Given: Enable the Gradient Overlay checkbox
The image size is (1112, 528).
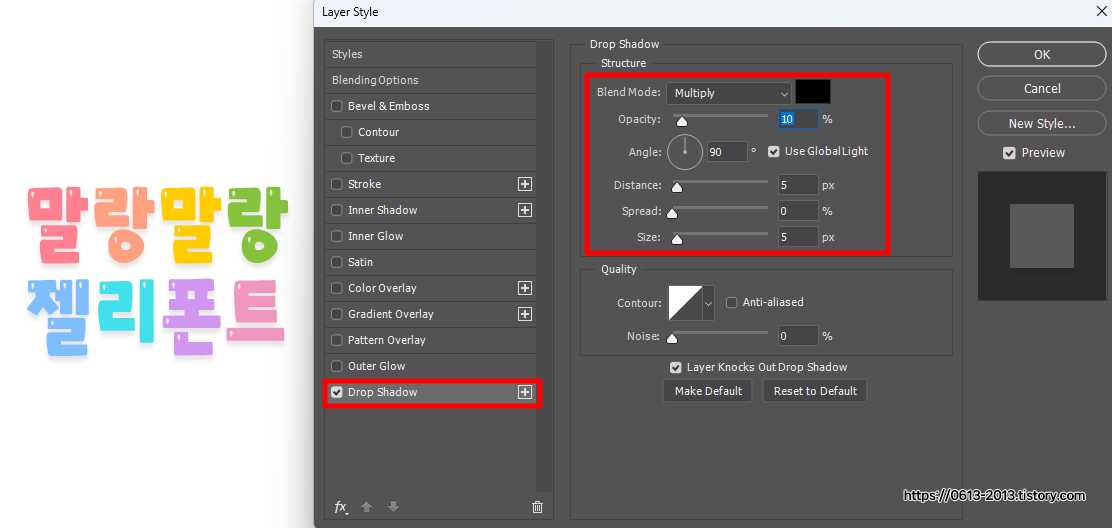Looking at the screenshot, I should click(x=337, y=314).
